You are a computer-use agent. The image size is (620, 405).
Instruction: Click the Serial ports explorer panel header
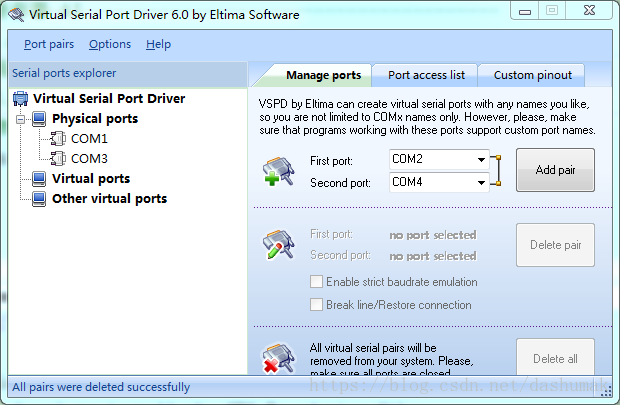pyautogui.click(x=128, y=74)
